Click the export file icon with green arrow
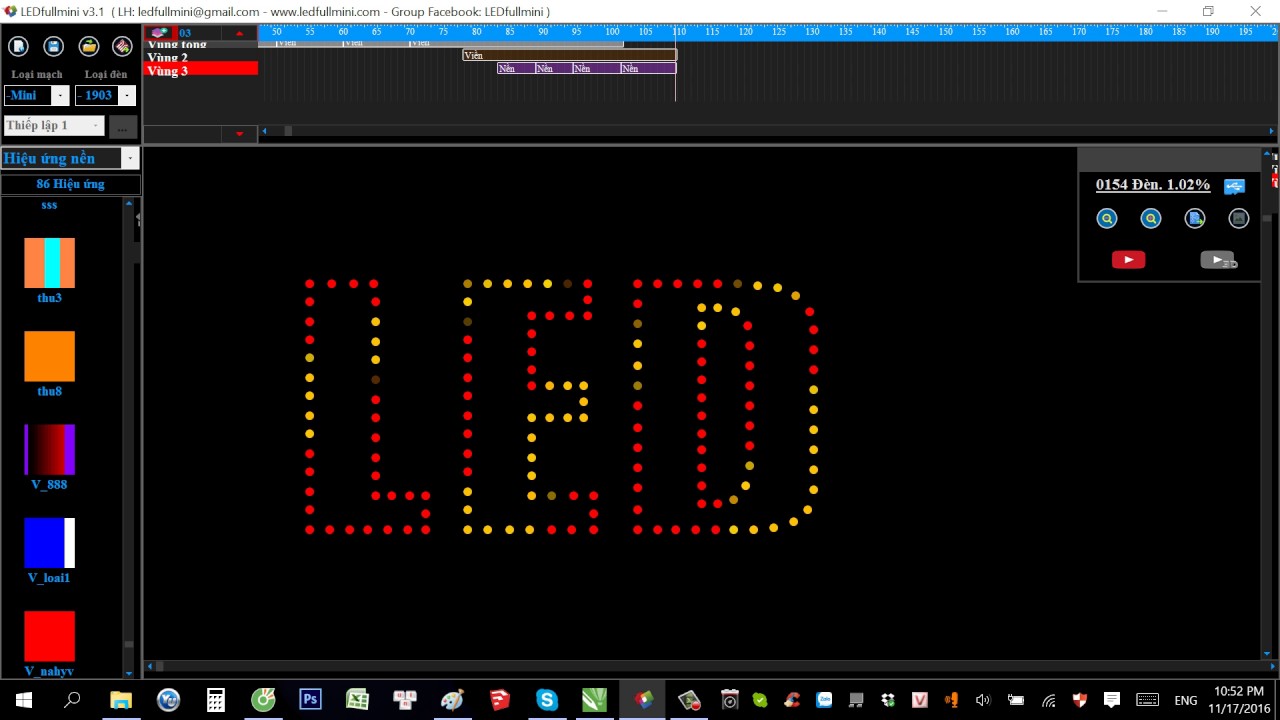This screenshot has height=720, width=1280. pyautogui.click(x=1195, y=218)
